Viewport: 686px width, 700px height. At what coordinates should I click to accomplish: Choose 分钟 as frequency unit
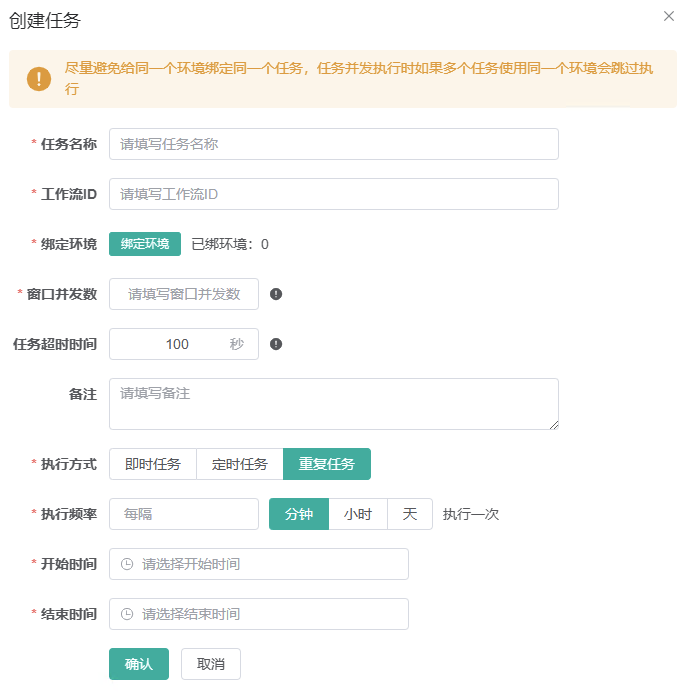299,514
